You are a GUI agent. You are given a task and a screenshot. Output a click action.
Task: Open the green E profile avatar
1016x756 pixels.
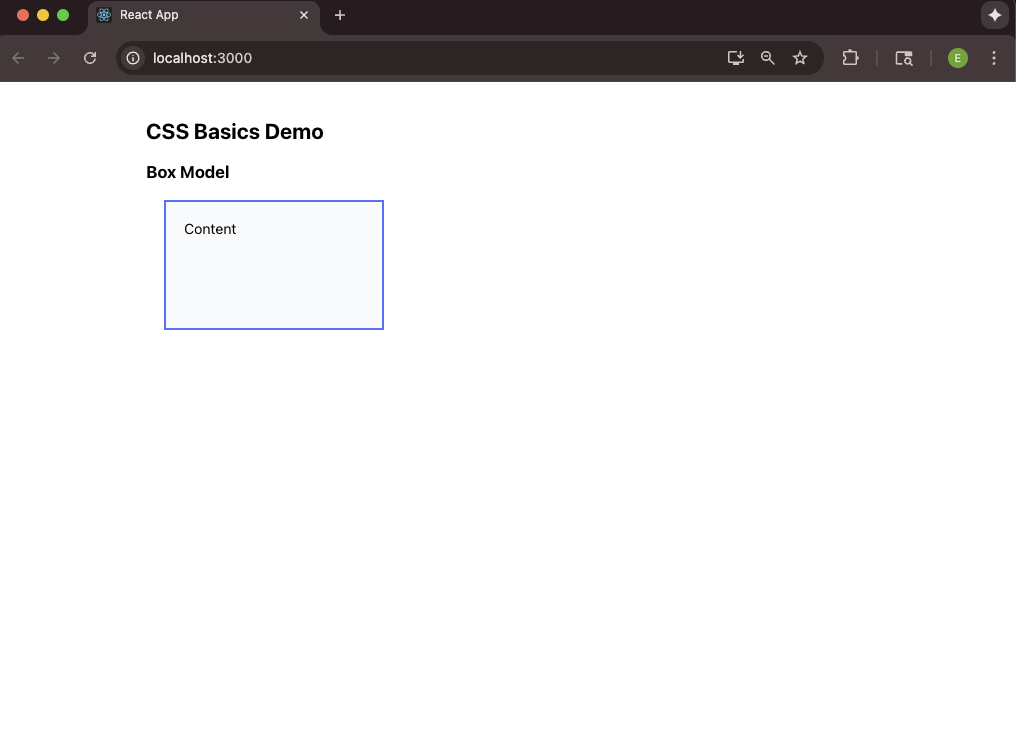click(x=958, y=58)
